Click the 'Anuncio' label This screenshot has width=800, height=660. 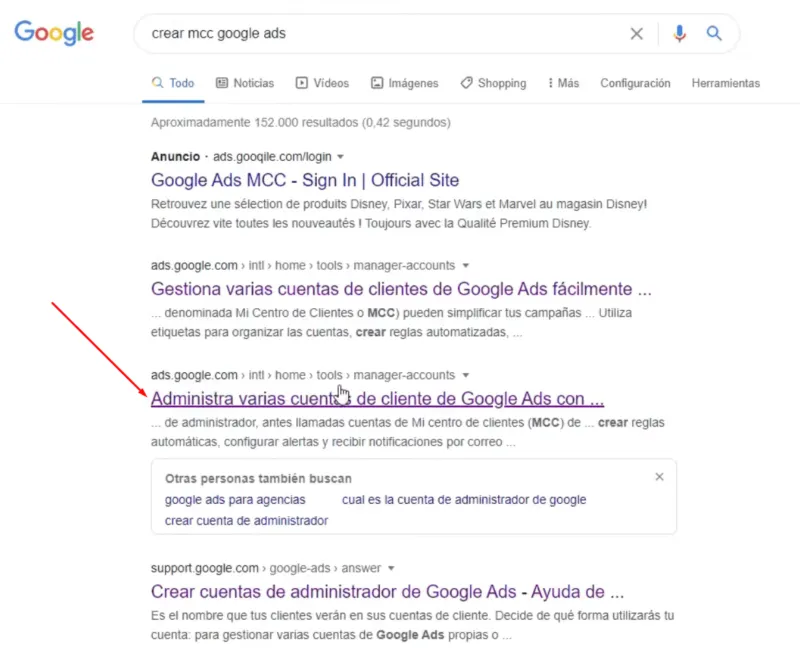coord(175,157)
